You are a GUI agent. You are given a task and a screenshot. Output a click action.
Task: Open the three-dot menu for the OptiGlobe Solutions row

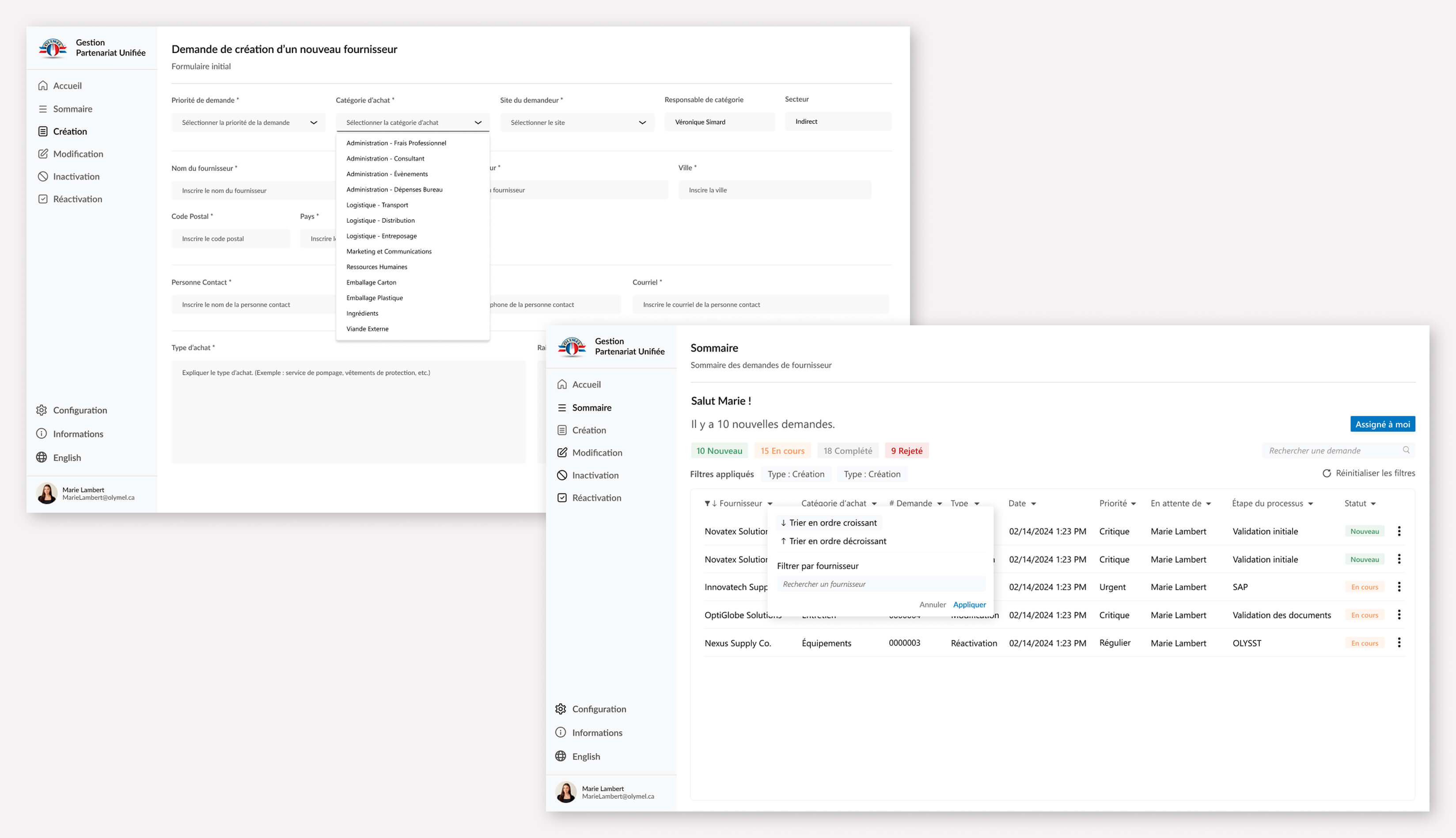[1399, 615]
